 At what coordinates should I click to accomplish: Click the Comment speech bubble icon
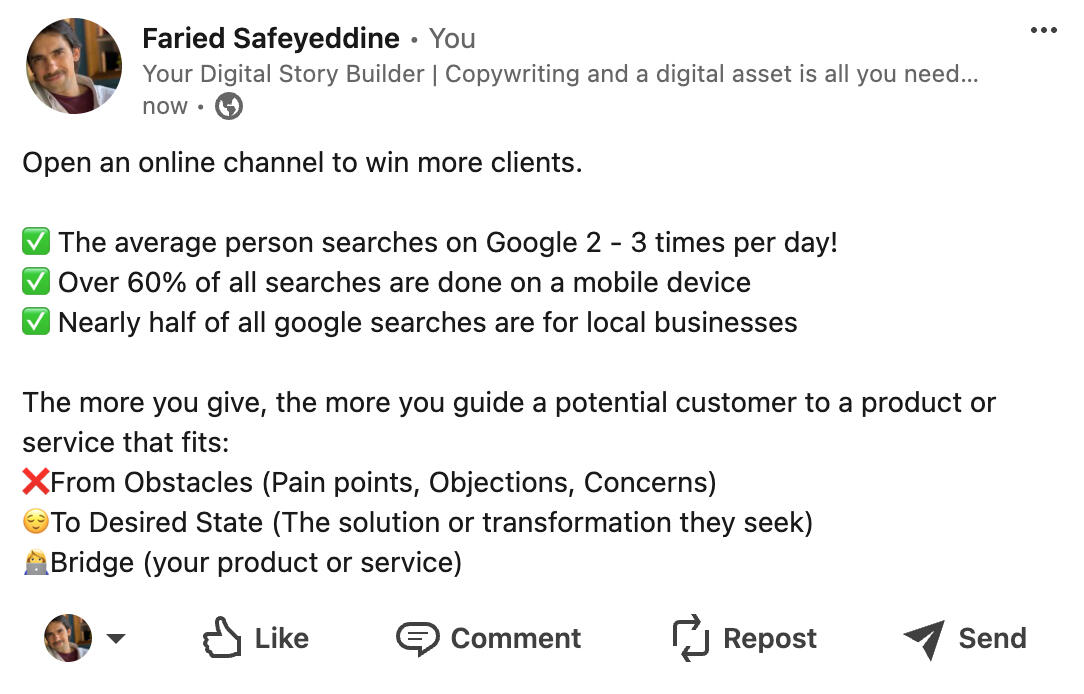418,638
